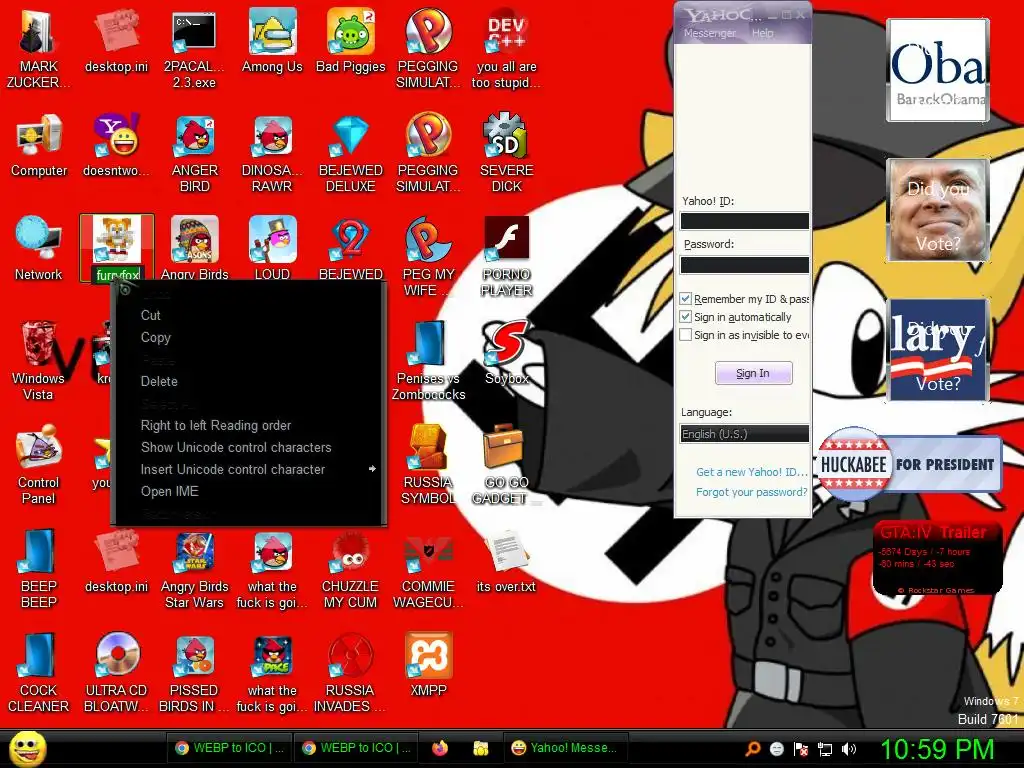The image size is (1024, 768).
Task: Click the search magnifier tray icon
Action: [752, 749]
